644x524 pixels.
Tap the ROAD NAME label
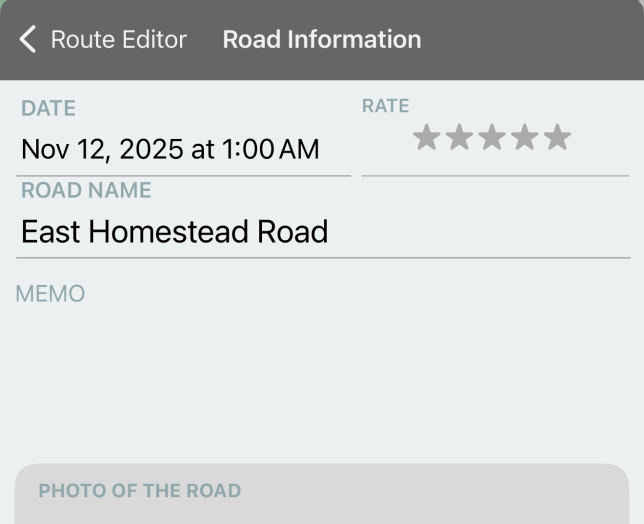coord(86,190)
